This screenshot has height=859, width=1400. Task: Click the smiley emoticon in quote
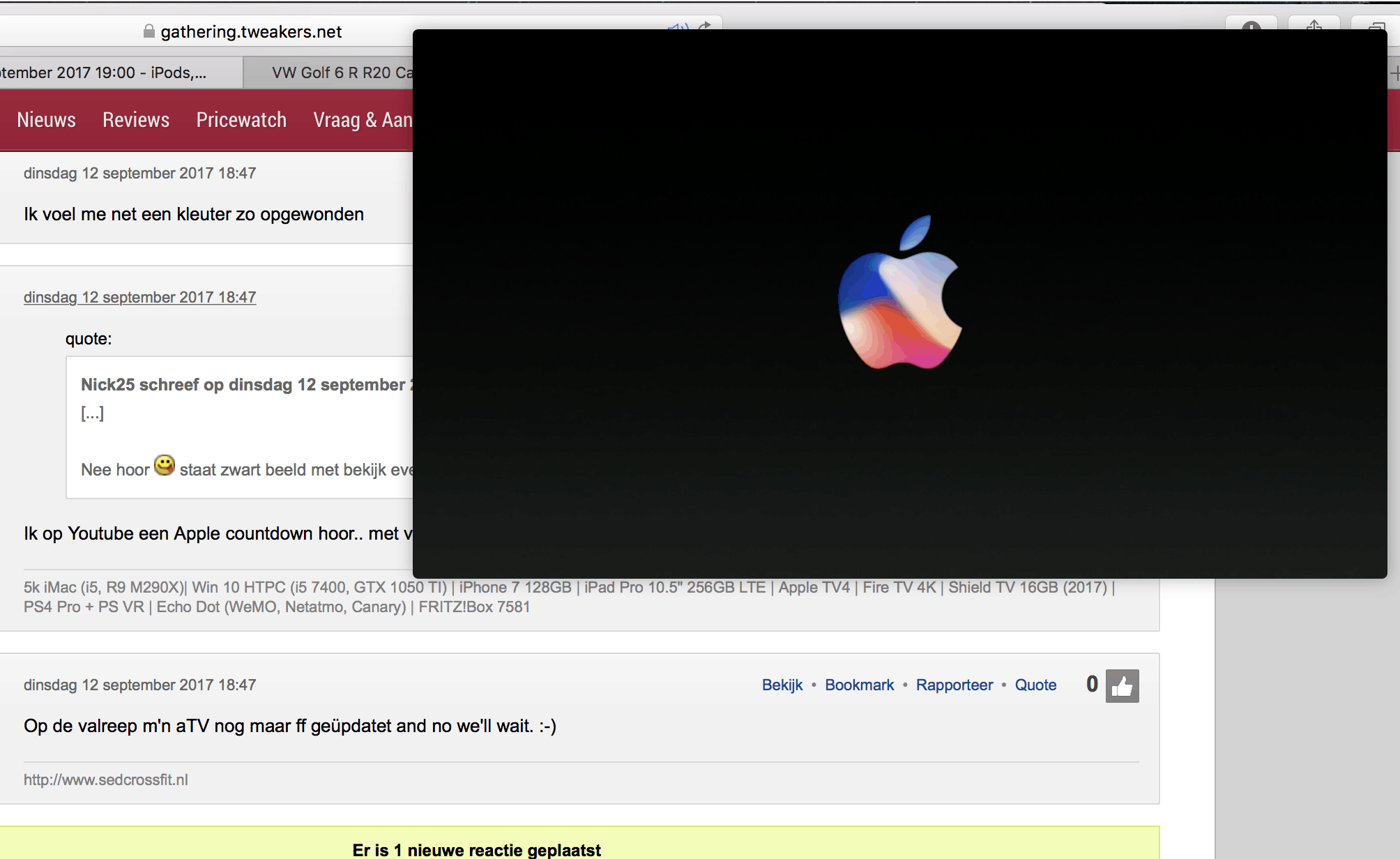pos(165,465)
